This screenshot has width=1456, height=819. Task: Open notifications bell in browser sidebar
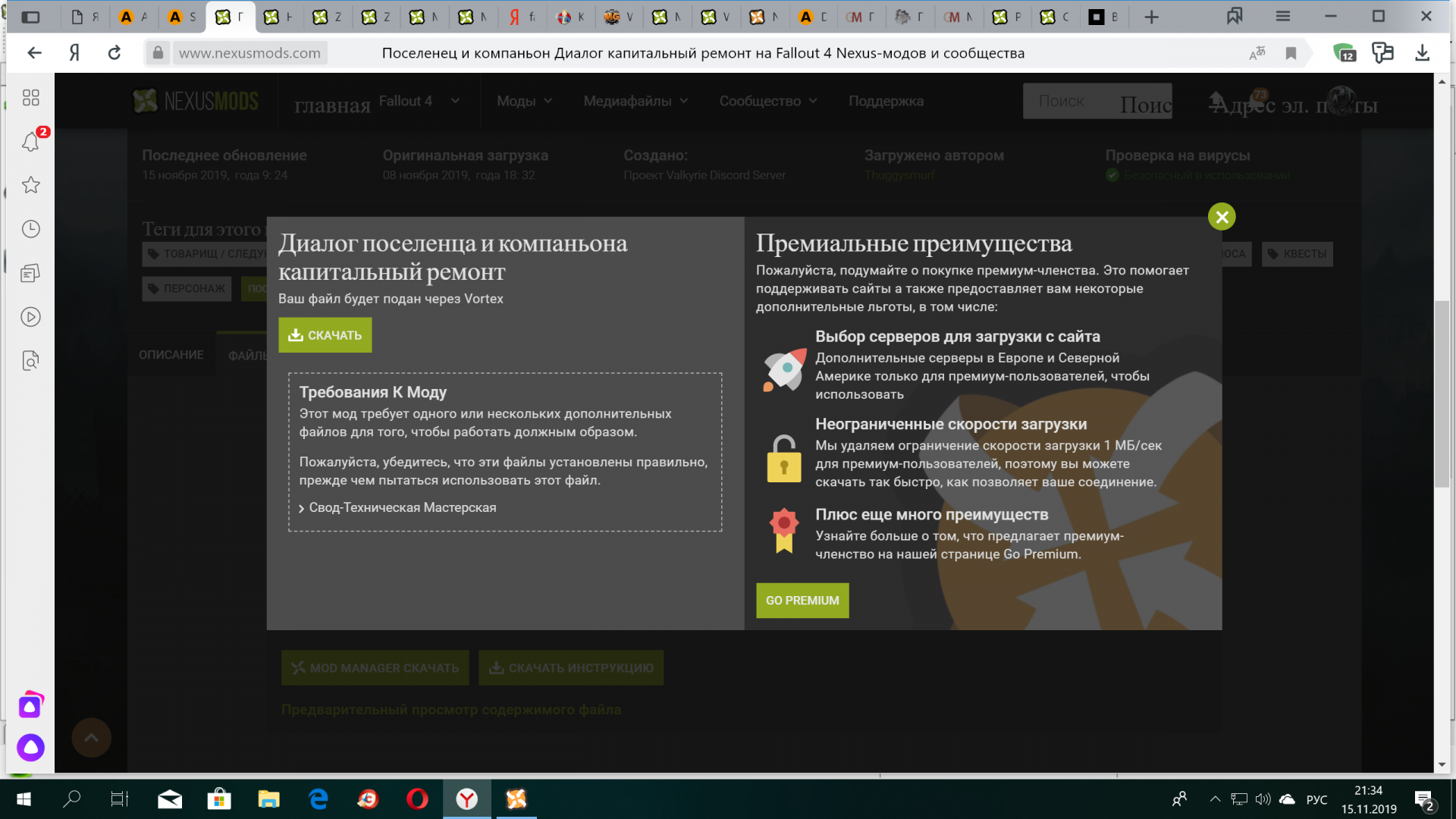click(30, 142)
